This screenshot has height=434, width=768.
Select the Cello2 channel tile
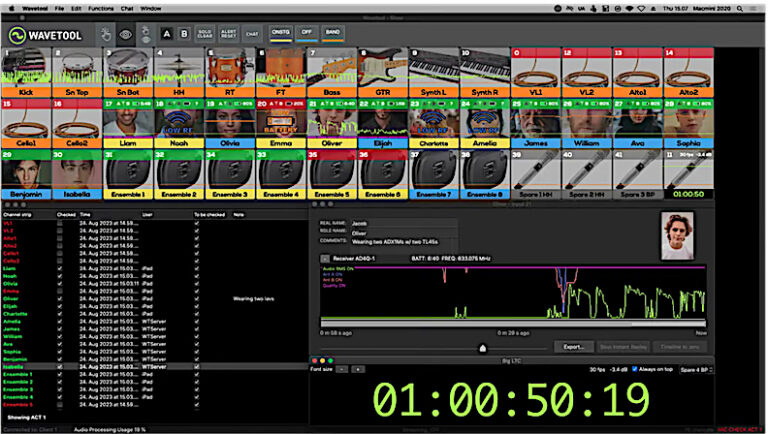click(77, 123)
